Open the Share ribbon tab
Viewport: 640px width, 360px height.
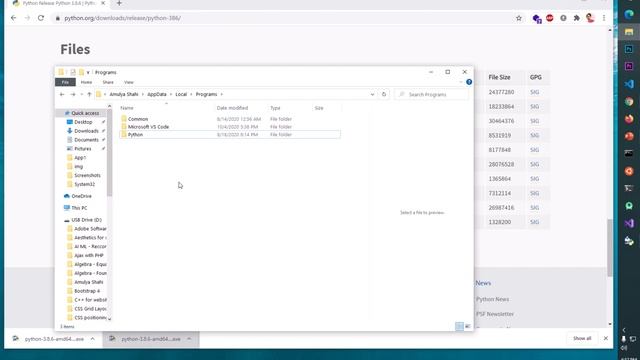point(108,82)
